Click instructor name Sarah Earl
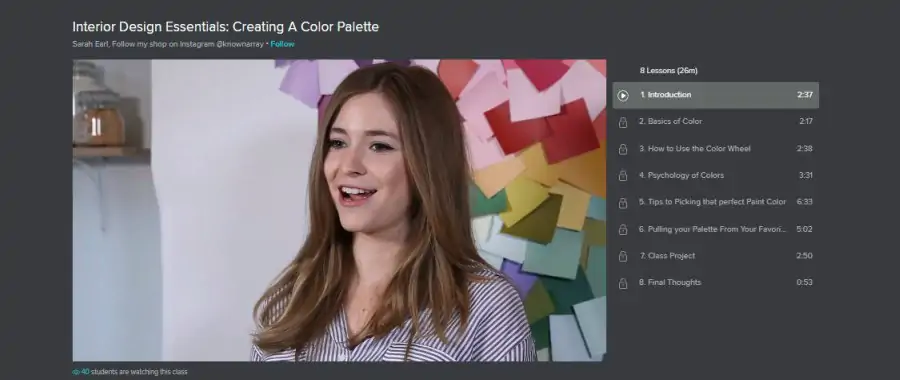The height and width of the screenshot is (380, 900). [x=90, y=44]
